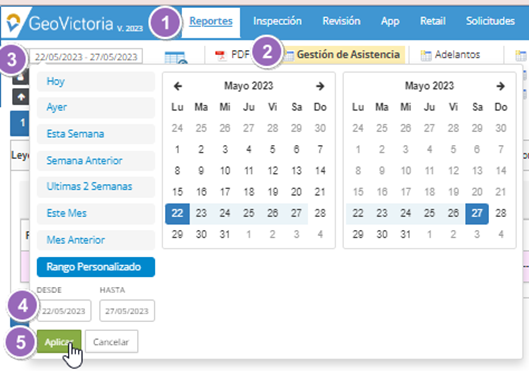The image size is (529, 371).
Task: Select day 15 in left calendar
Action: (177, 192)
